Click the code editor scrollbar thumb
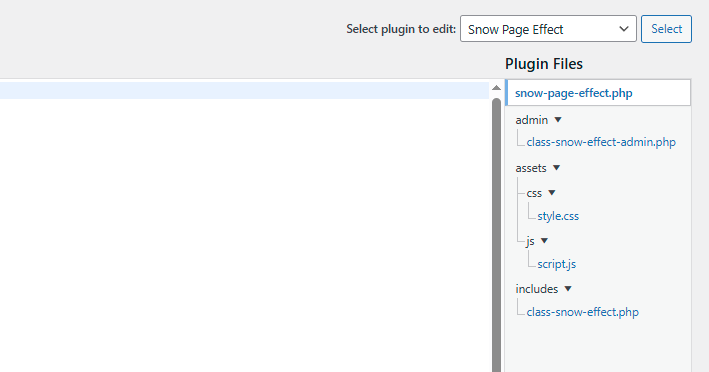Viewport: 709px width, 372px height. [x=496, y=235]
